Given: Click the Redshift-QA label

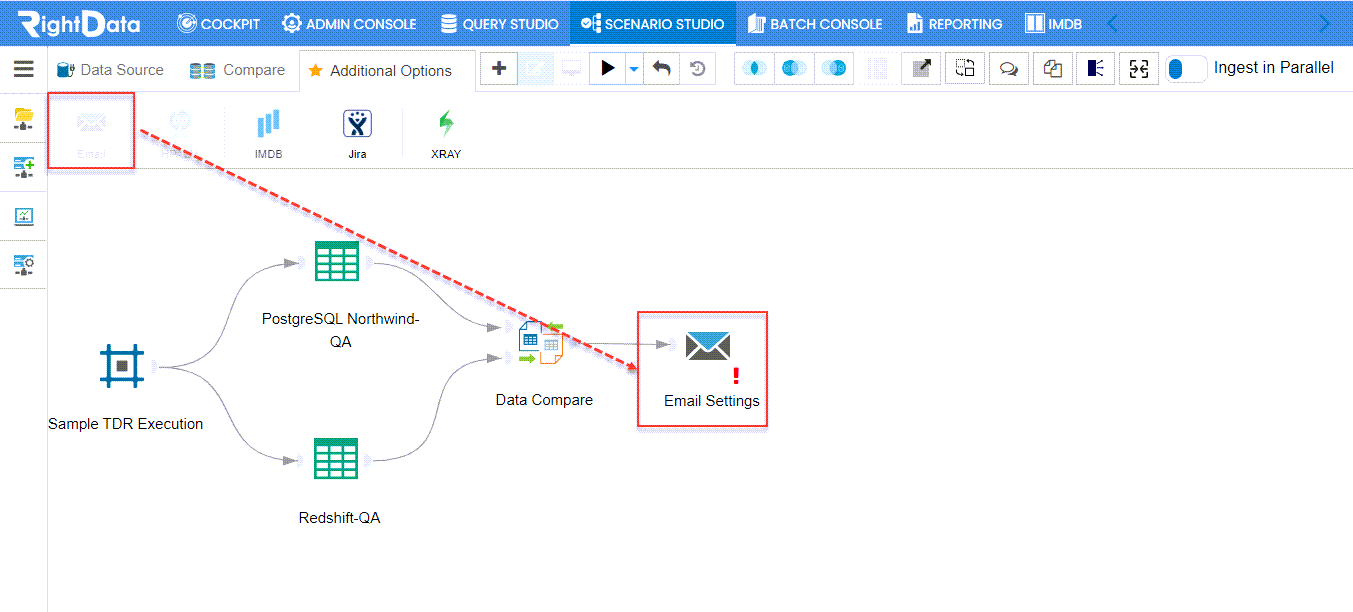Looking at the screenshot, I should pos(340,518).
